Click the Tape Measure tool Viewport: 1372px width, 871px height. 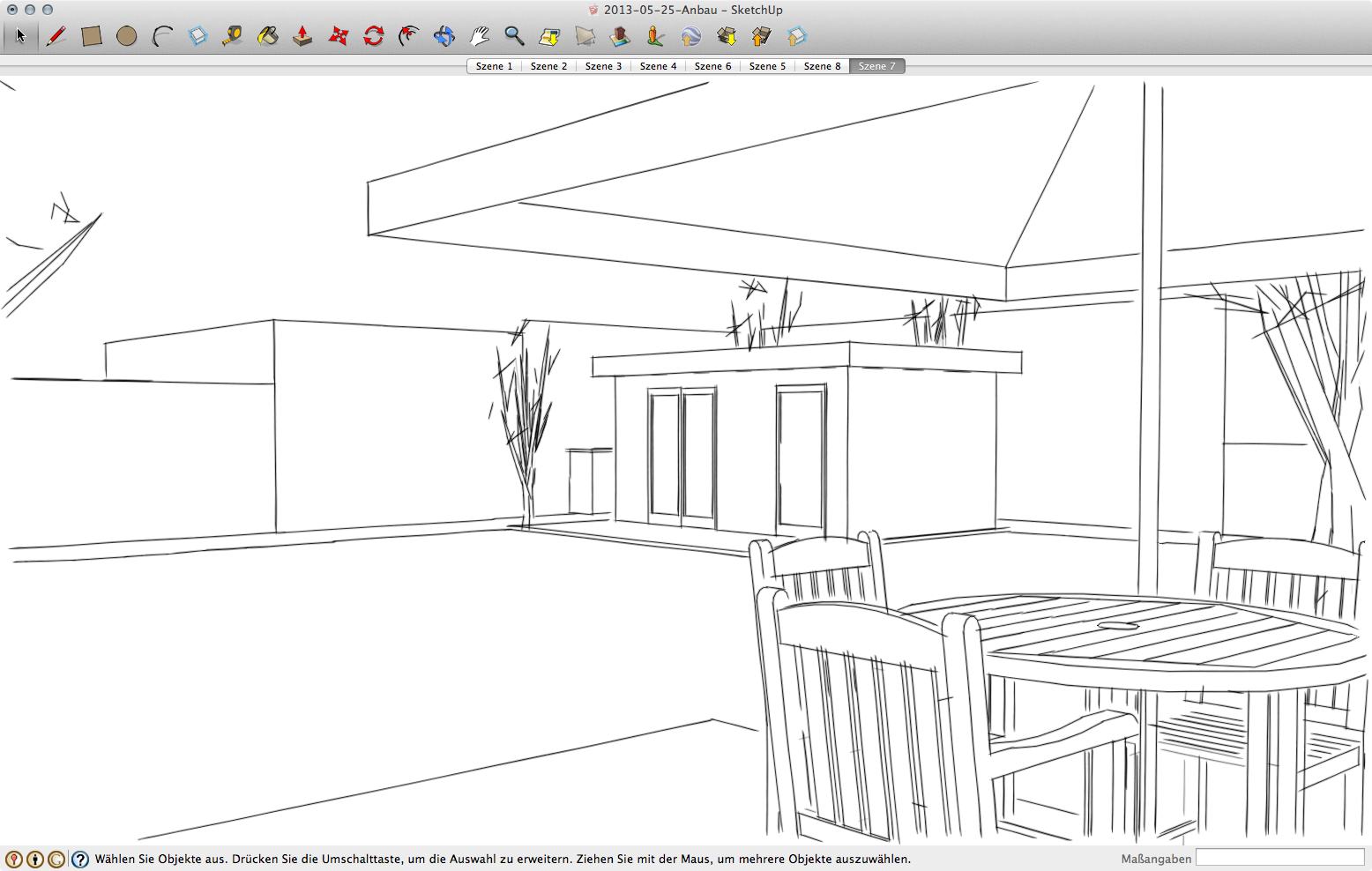coord(233,36)
